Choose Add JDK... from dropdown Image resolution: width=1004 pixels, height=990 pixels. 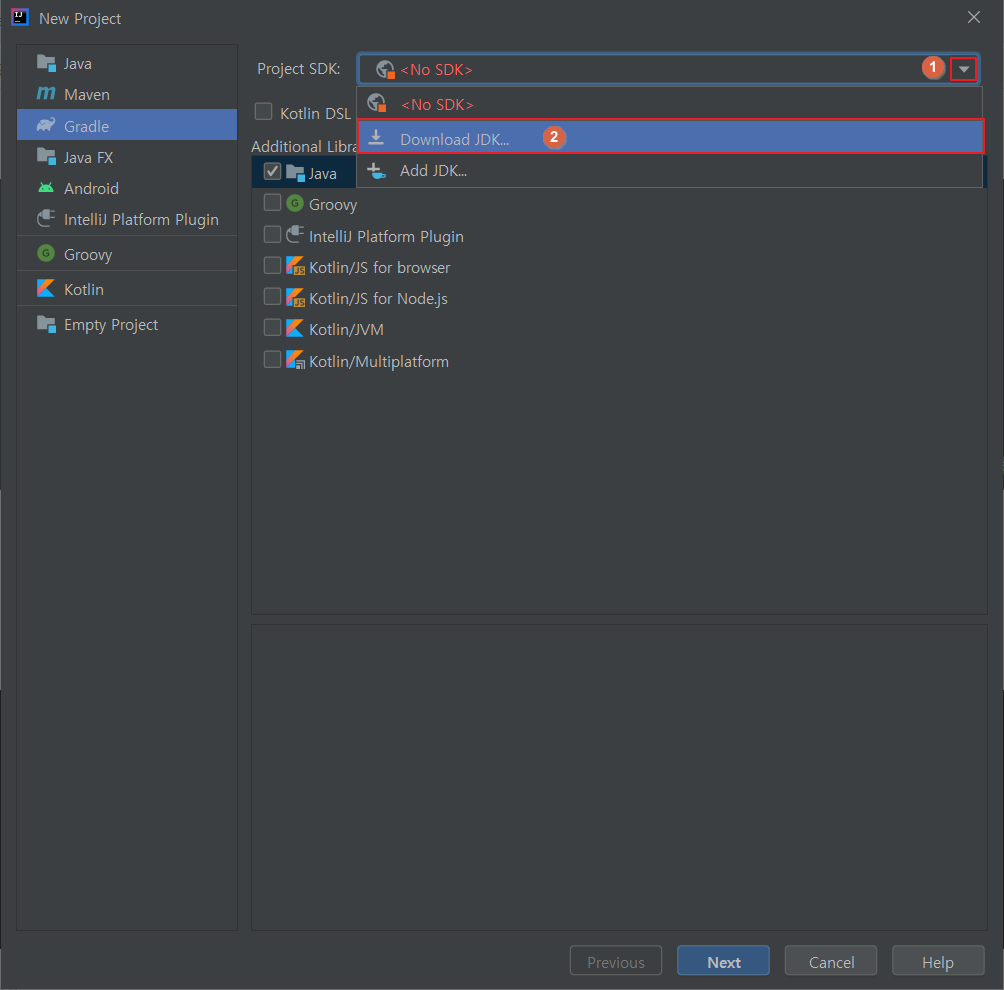[670, 171]
